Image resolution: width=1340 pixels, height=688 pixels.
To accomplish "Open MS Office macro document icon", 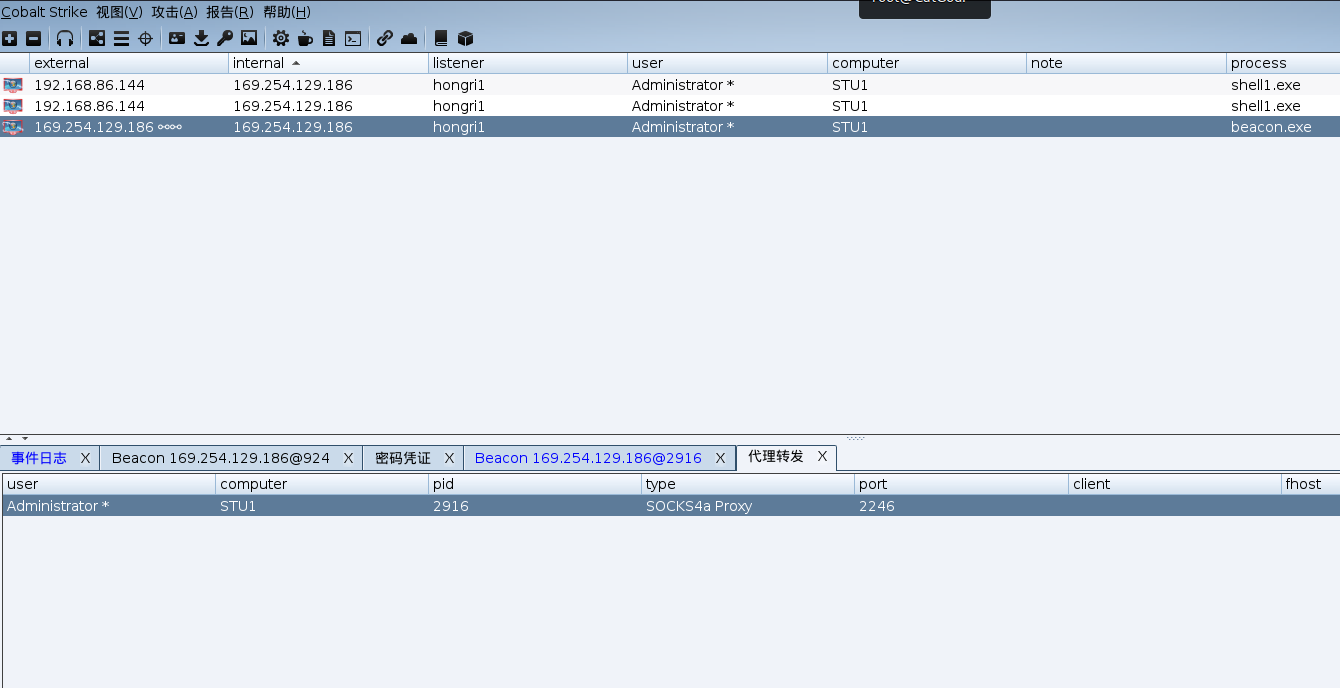I will 329,39.
